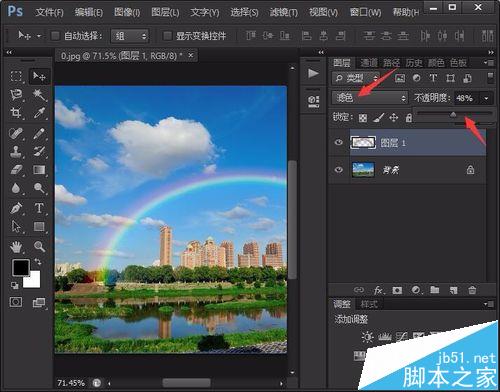The height and width of the screenshot is (392, 500).
Task: Open the Actions play panel icon
Action: coord(313,73)
